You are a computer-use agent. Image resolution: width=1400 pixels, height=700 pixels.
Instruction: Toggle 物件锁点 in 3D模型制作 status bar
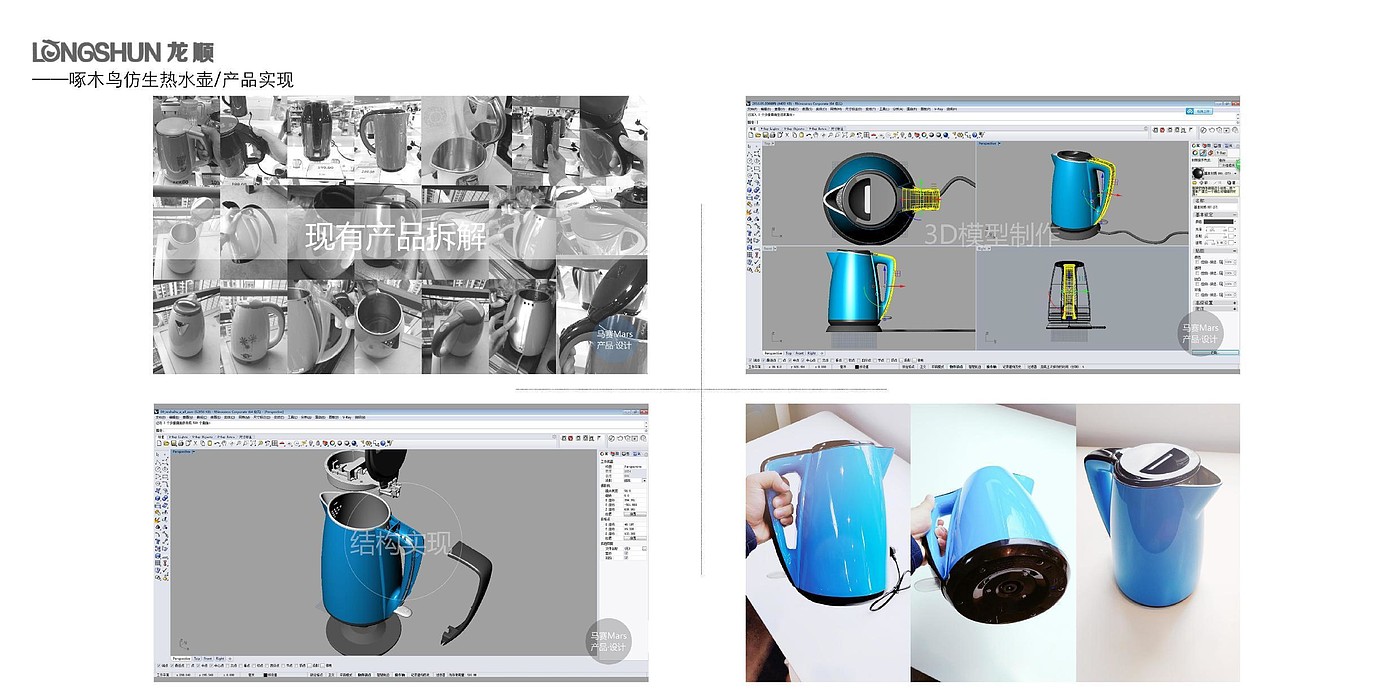click(x=956, y=367)
